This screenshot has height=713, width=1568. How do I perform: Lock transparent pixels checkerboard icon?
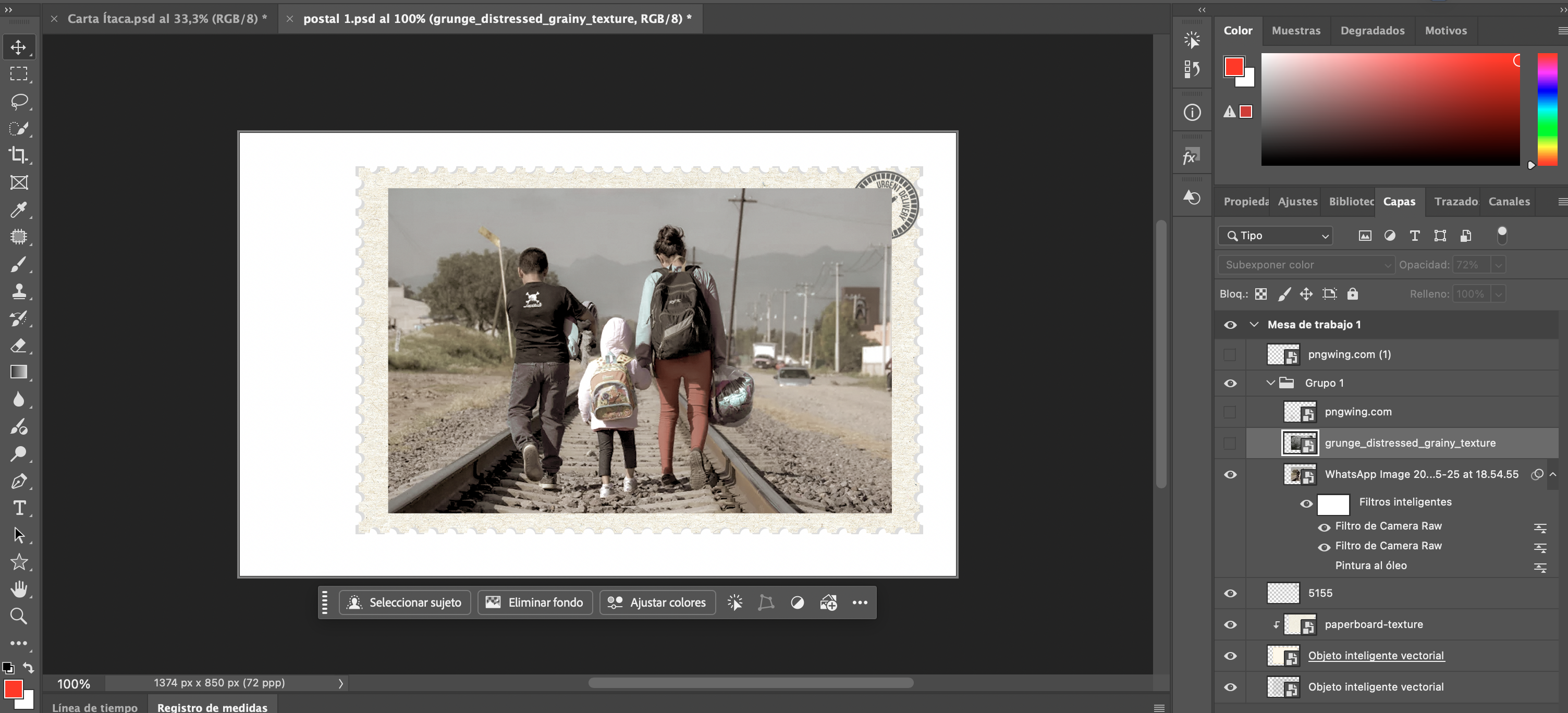click(1260, 294)
